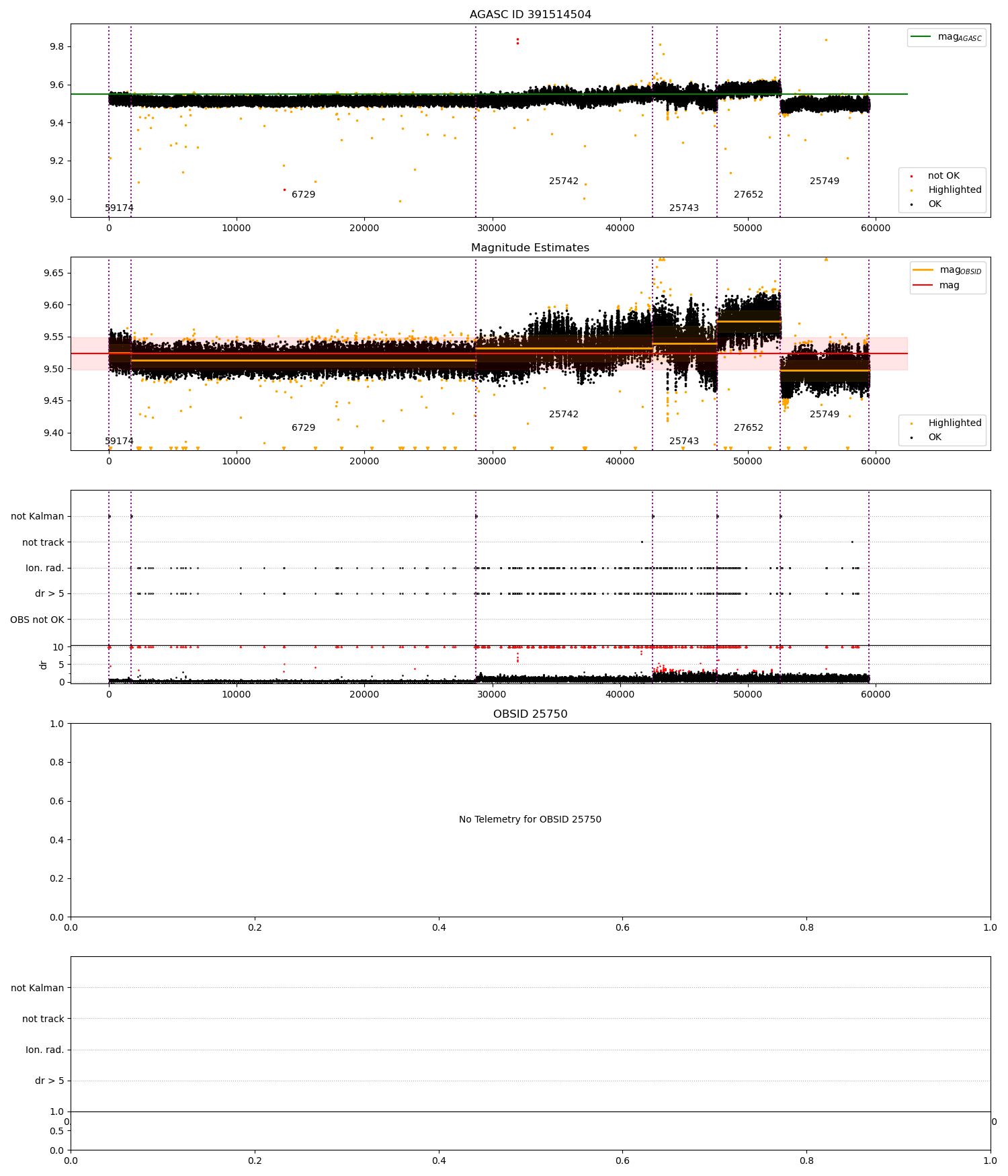The height and width of the screenshot is (1176, 1008).
Task: Click the '25749' label in the Magnitude Estimates plot
Action: [x=824, y=415]
